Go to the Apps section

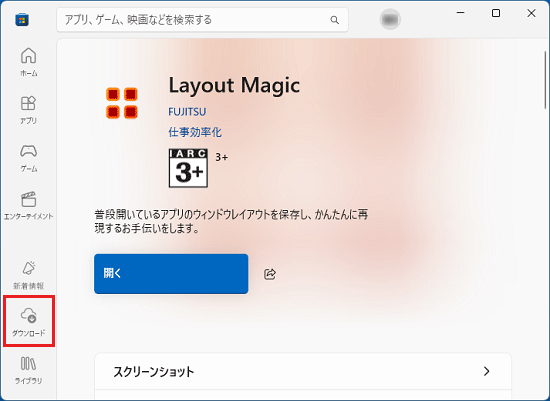click(x=28, y=110)
